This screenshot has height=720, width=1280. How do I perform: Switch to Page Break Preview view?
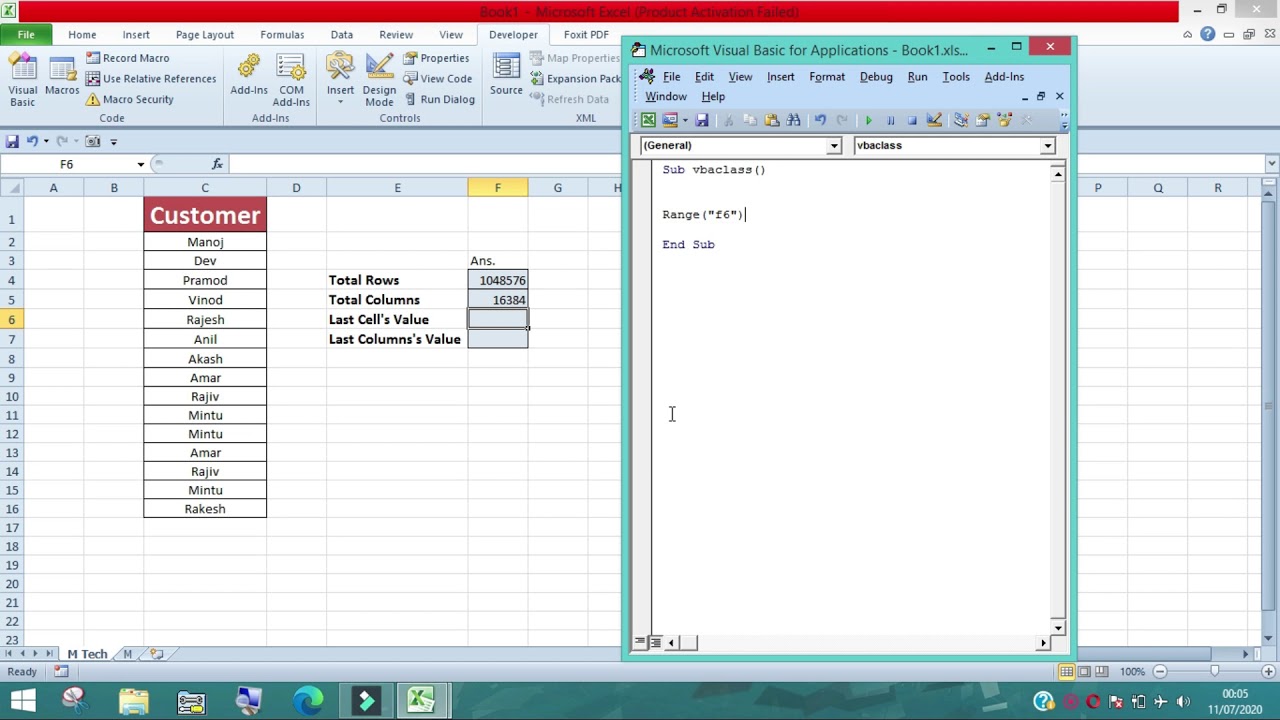(x=1101, y=672)
